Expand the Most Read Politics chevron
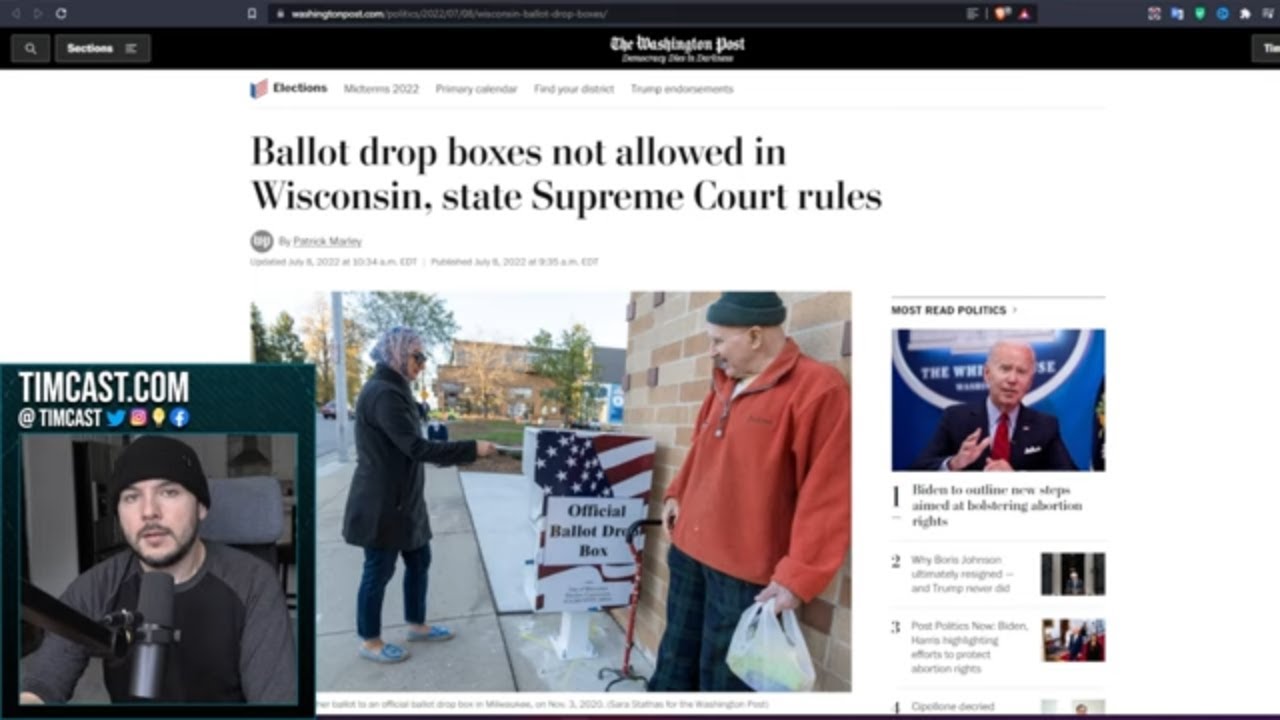 (1015, 310)
